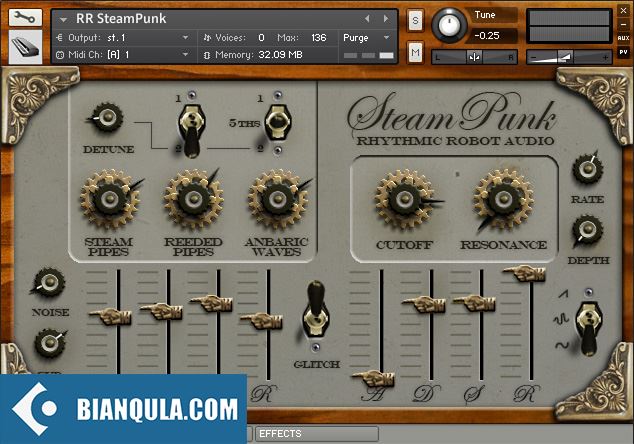Turn the Depth knob
Screen dimensions: 634x444
click(588, 230)
